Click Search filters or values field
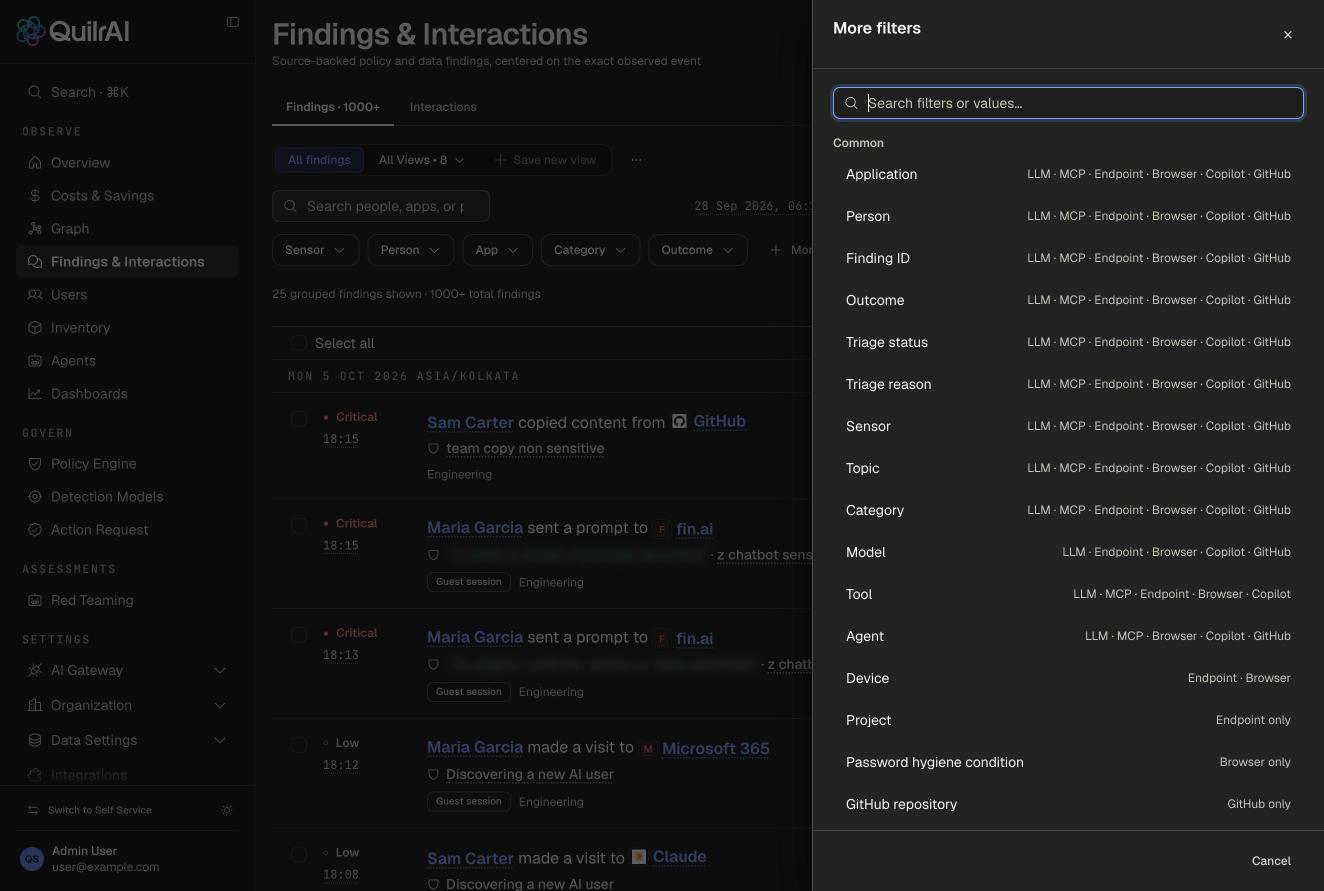 coord(1068,103)
